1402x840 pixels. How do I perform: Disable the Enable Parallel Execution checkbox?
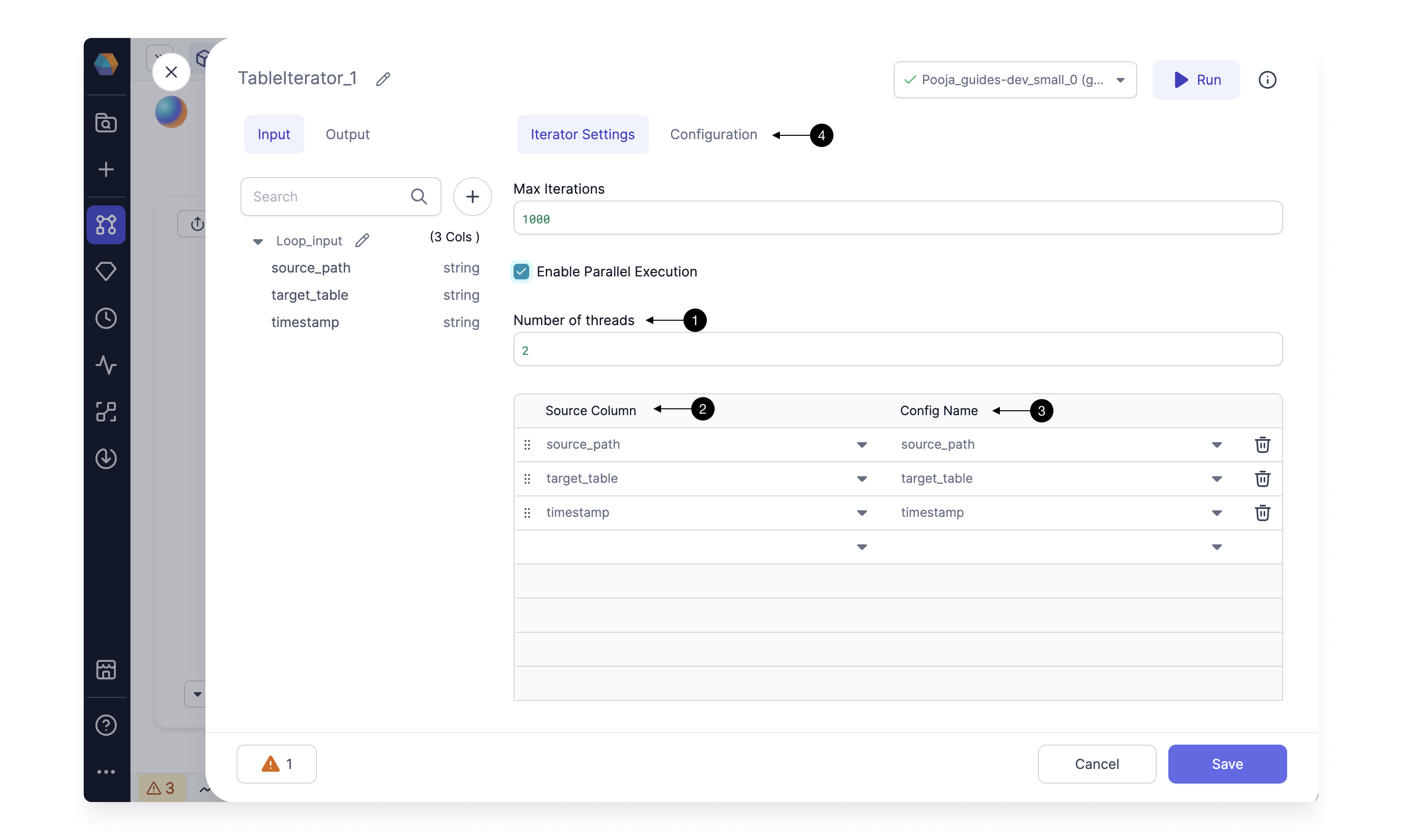[x=521, y=272]
